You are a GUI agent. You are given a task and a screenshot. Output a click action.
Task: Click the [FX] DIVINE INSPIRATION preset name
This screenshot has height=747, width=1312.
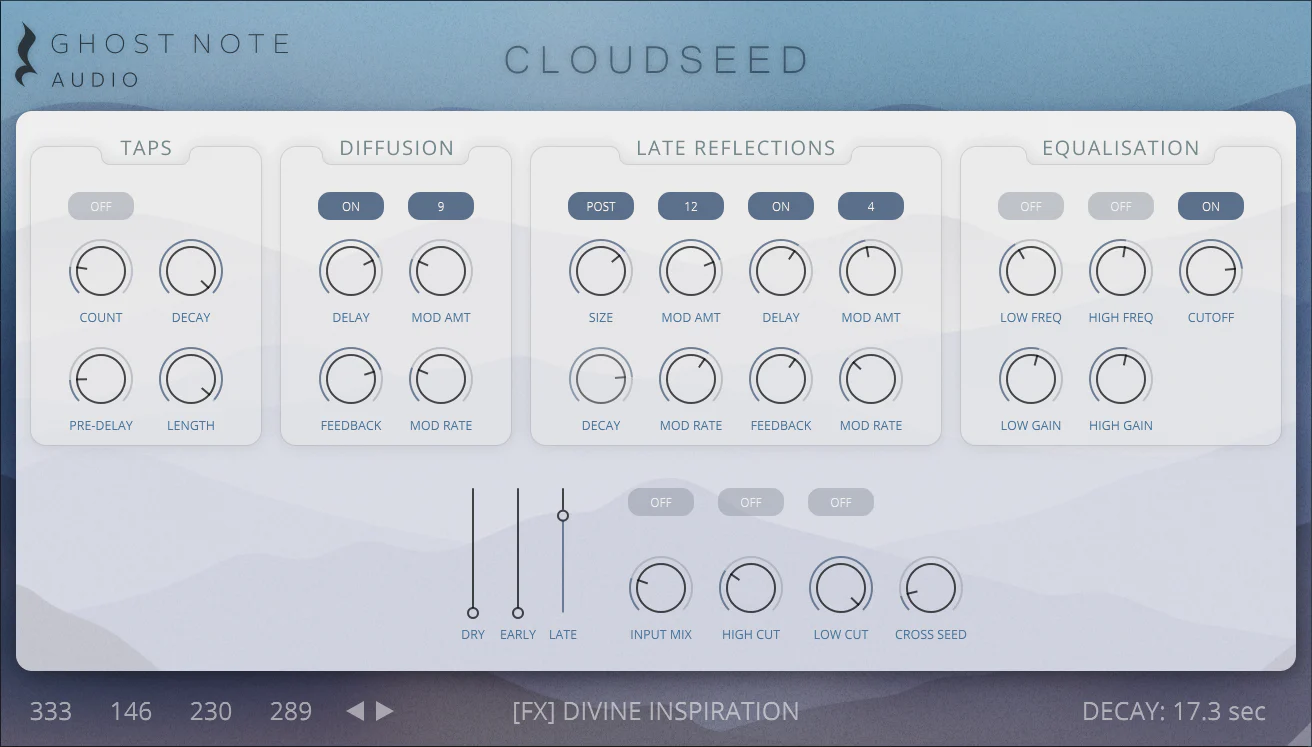click(x=656, y=711)
